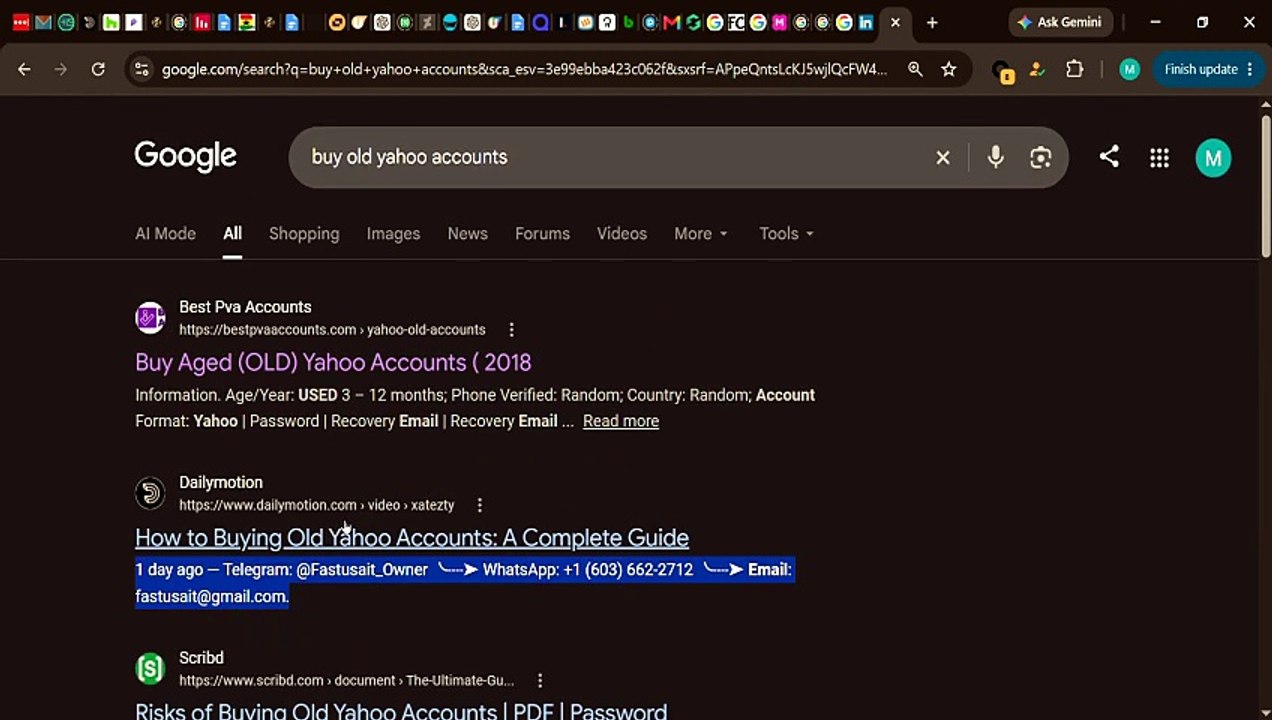Image resolution: width=1272 pixels, height=720 pixels.
Task: Open How to Buying Old Yahoo Accounts result
Action: click(x=412, y=537)
